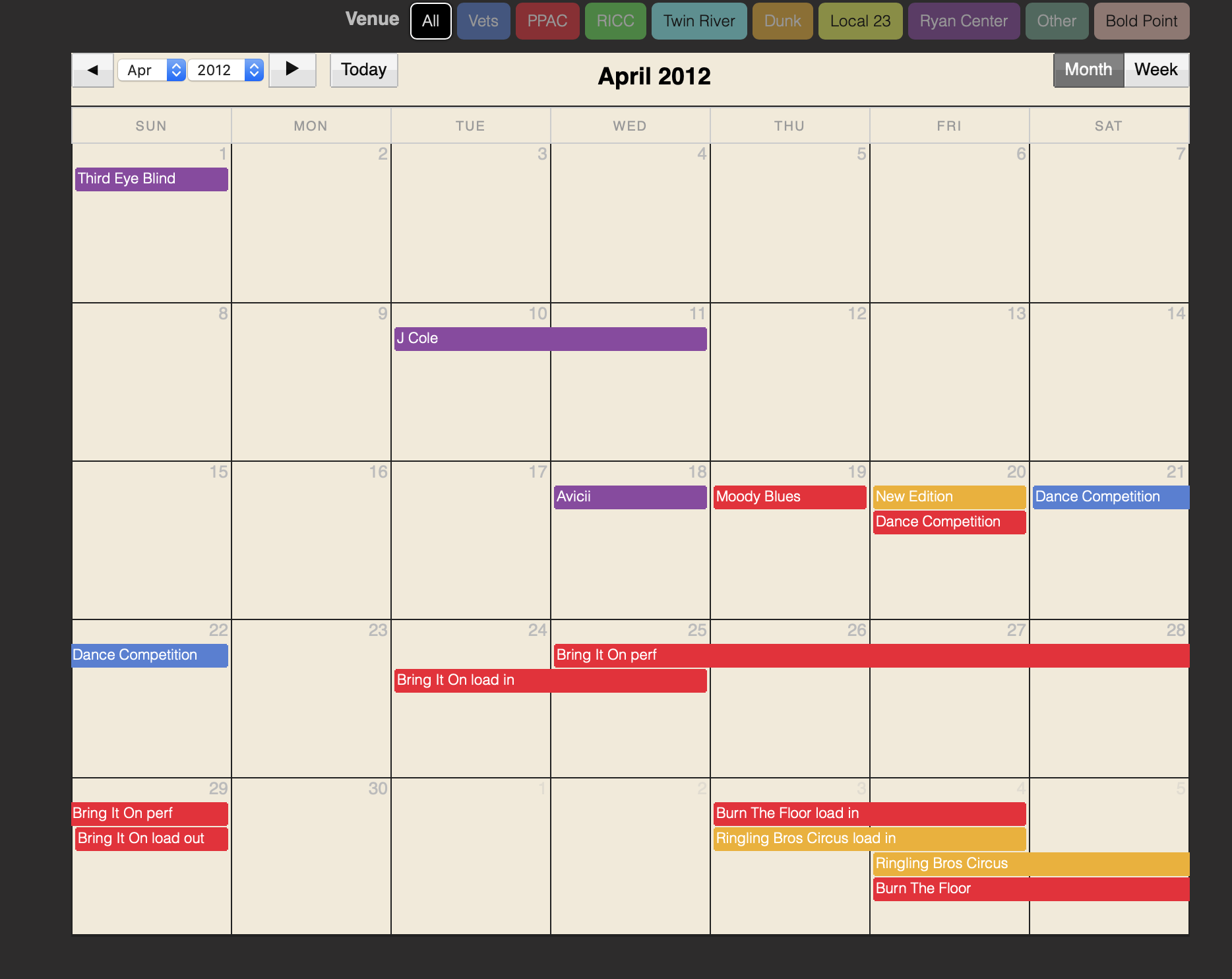Show All venues filter
Viewport: 1232px width, 979px height.
(x=431, y=21)
